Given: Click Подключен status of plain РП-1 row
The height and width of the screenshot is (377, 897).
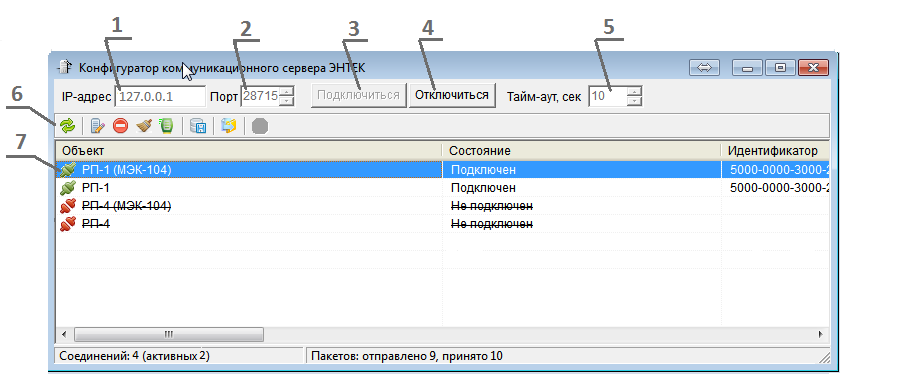Looking at the screenshot, I should pos(483,188).
